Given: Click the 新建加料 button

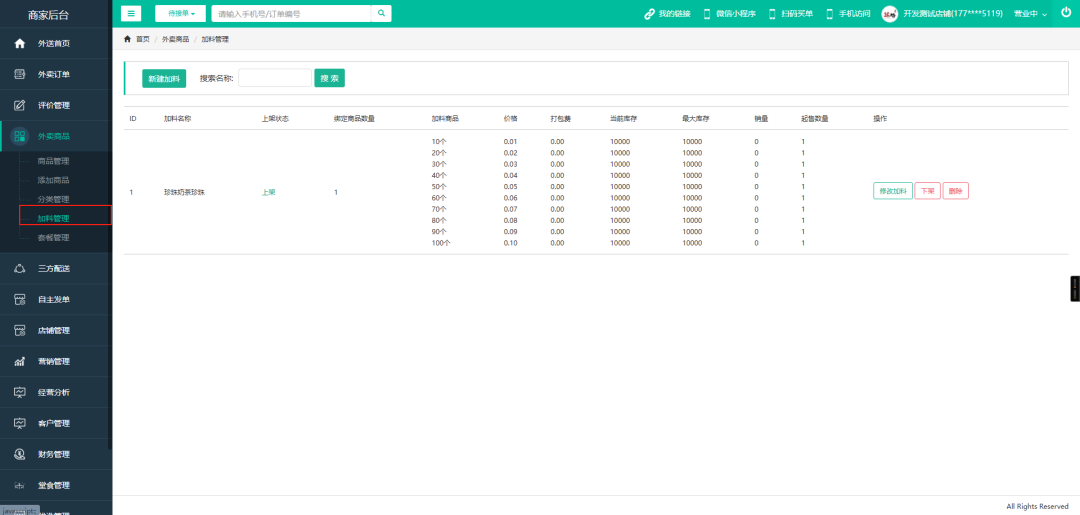Looking at the screenshot, I should (164, 79).
